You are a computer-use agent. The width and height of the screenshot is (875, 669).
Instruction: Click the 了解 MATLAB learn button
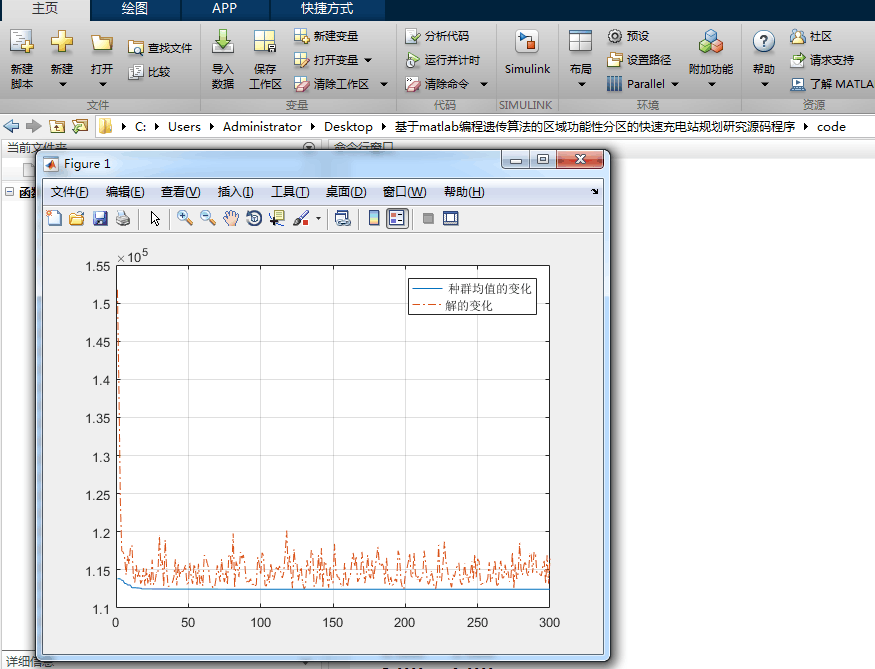click(831, 84)
